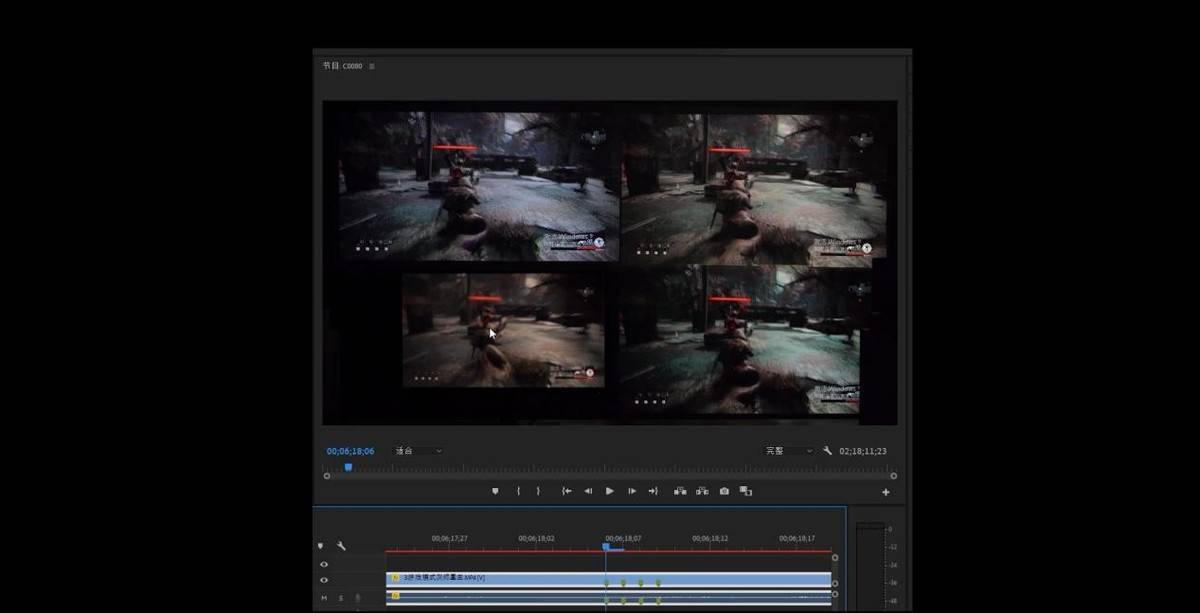Click the comparison view button
Viewport: 1200px width, 613px height.
(746, 491)
